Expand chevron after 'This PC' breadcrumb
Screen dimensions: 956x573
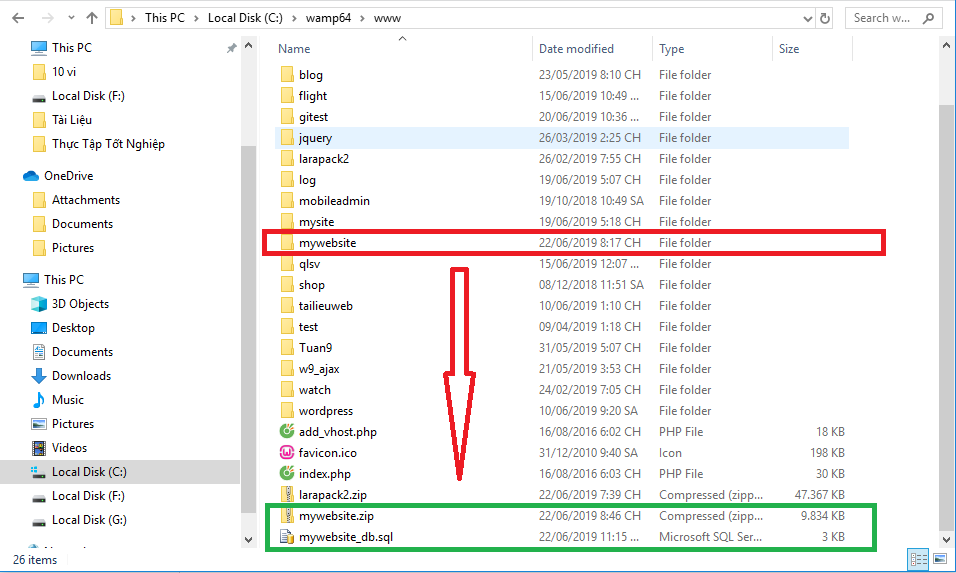[196, 18]
